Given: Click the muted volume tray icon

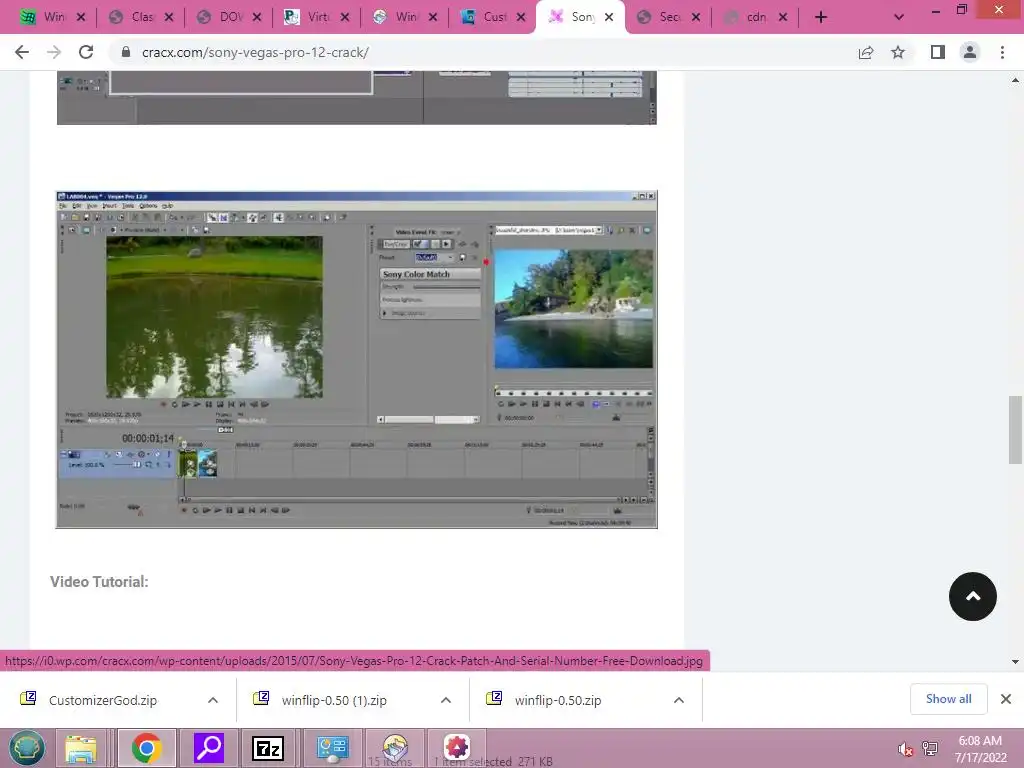Looking at the screenshot, I should click(x=905, y=749).
